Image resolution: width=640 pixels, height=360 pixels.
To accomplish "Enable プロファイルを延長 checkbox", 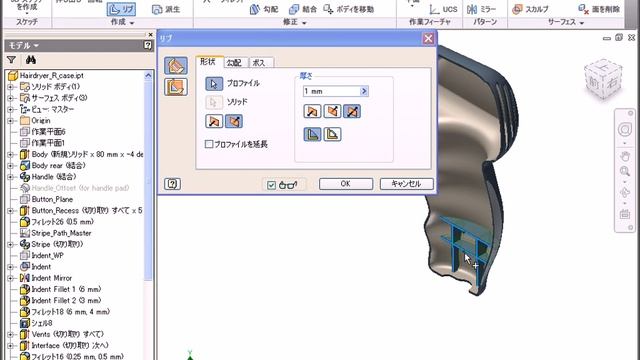I will click(209, 144).
